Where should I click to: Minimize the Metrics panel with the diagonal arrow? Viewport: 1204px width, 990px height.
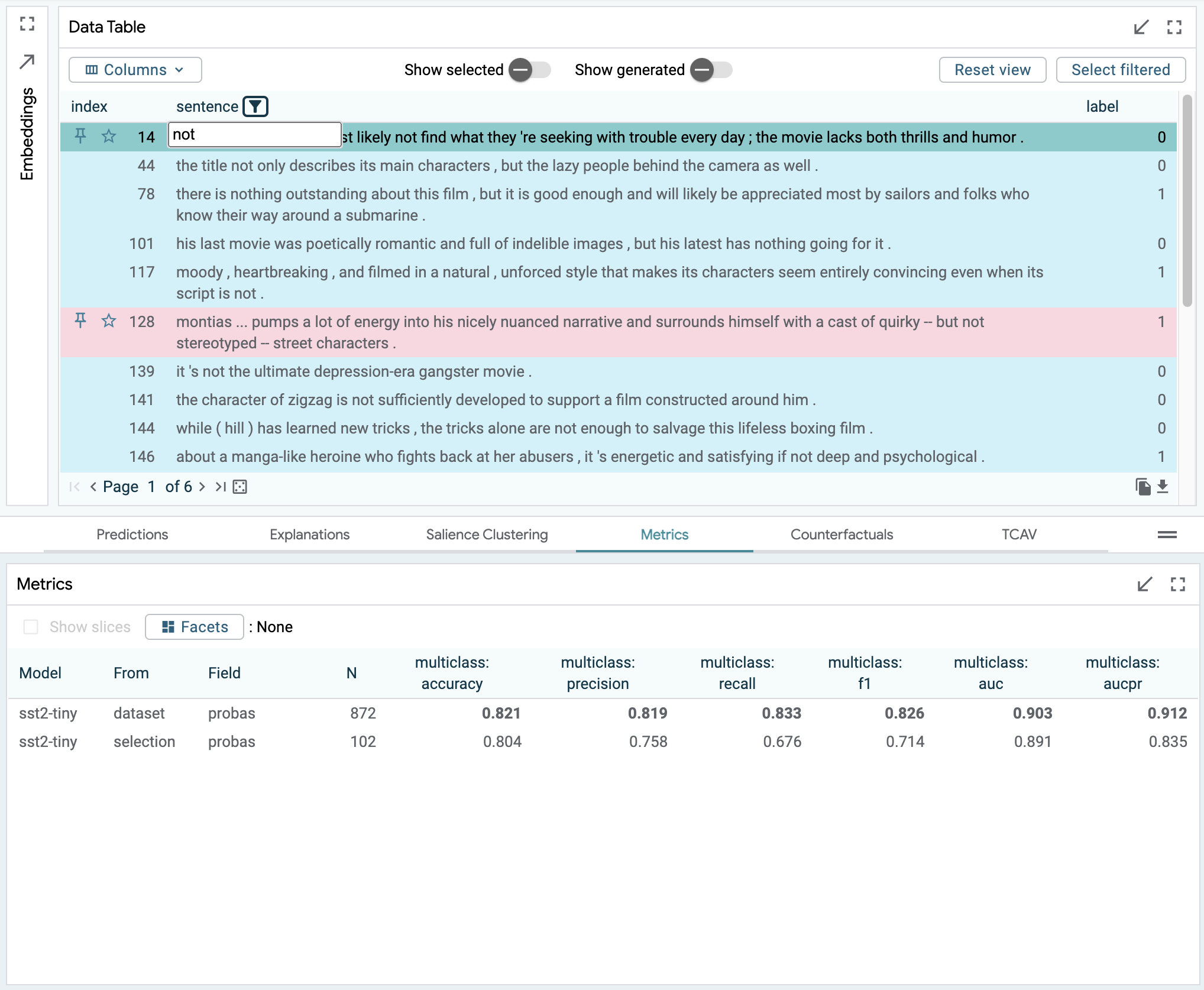(x=1145, y=584)
